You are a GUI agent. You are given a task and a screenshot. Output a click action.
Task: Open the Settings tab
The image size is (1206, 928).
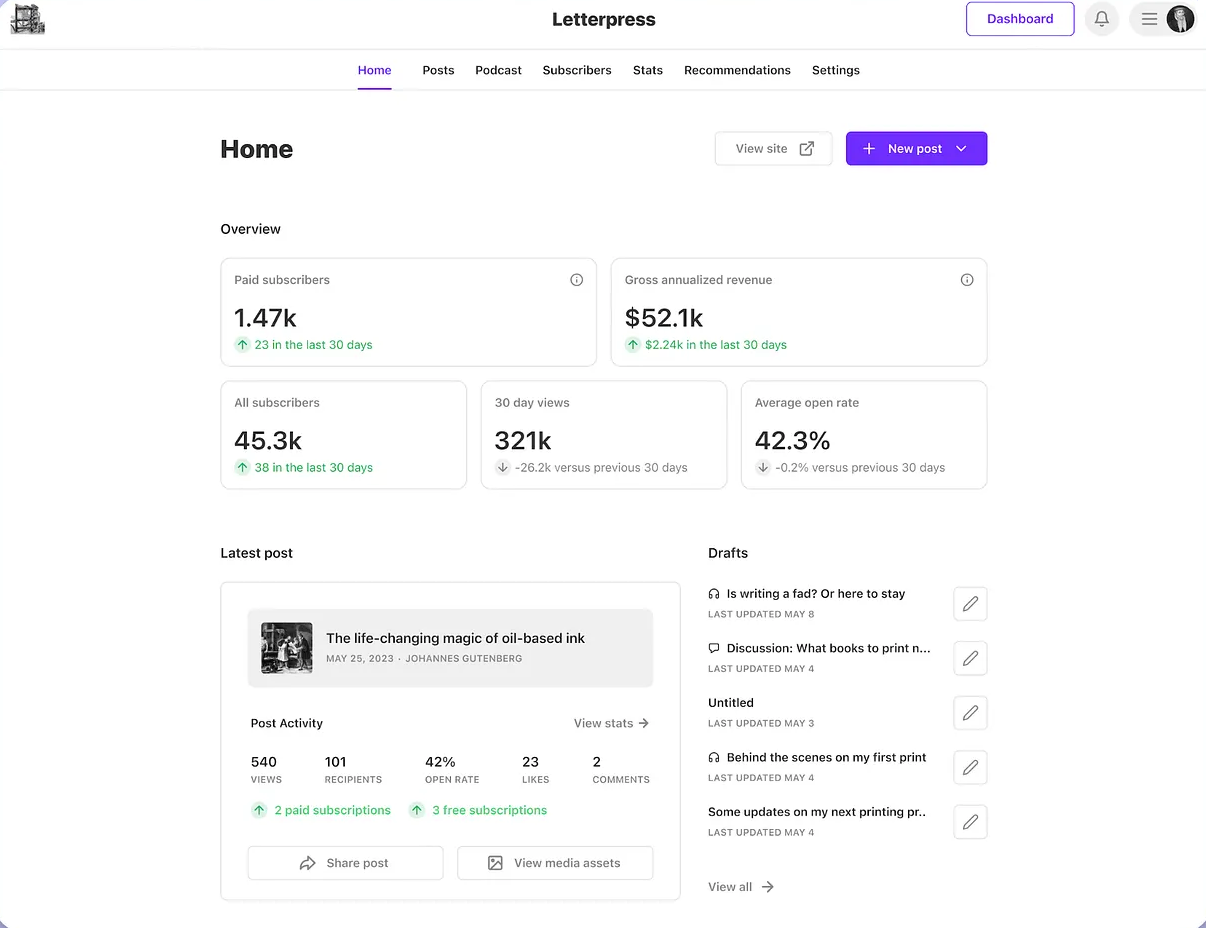pos(836,70)
